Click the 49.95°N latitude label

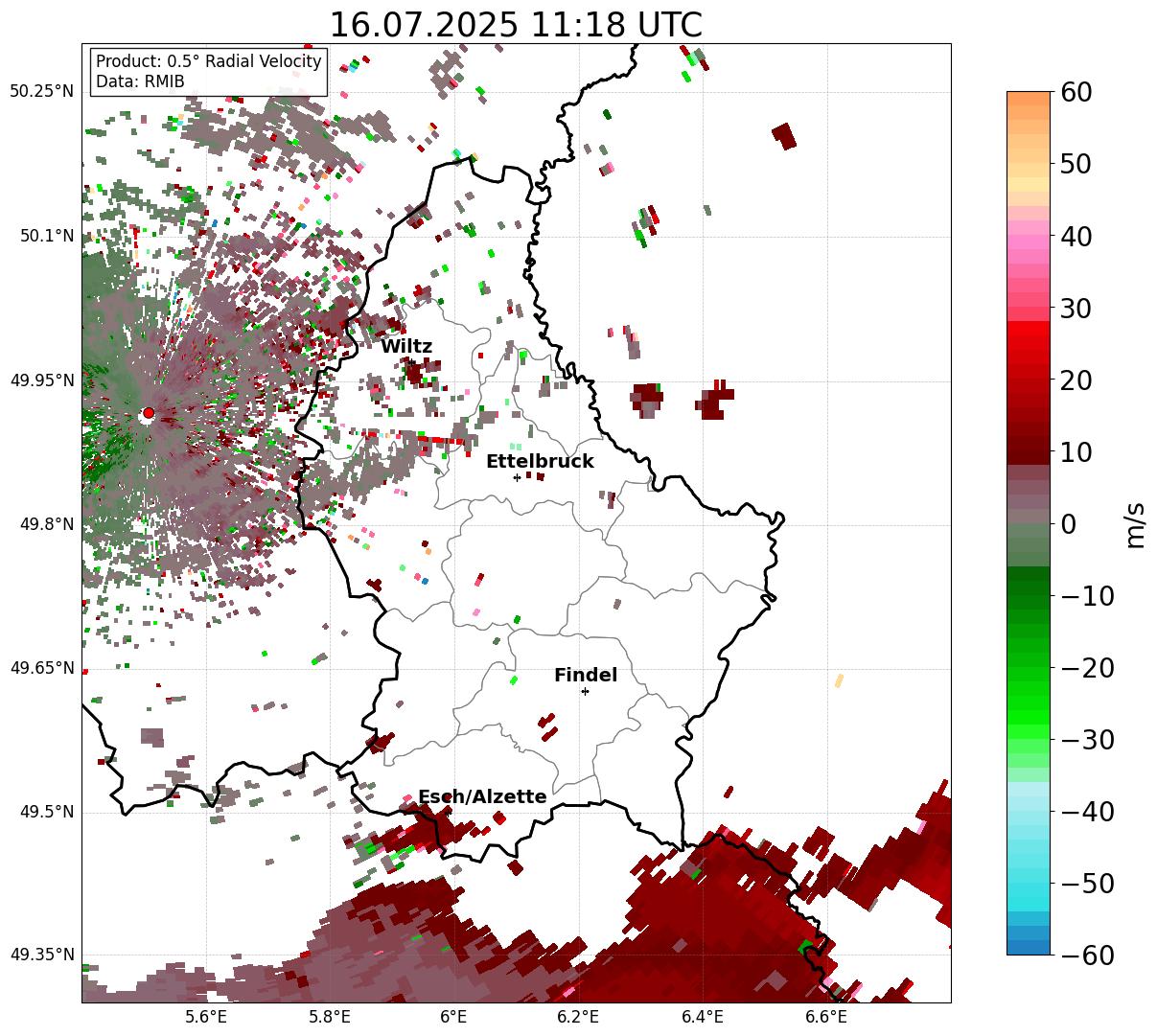pyautogui.click(x=42, y=380)
